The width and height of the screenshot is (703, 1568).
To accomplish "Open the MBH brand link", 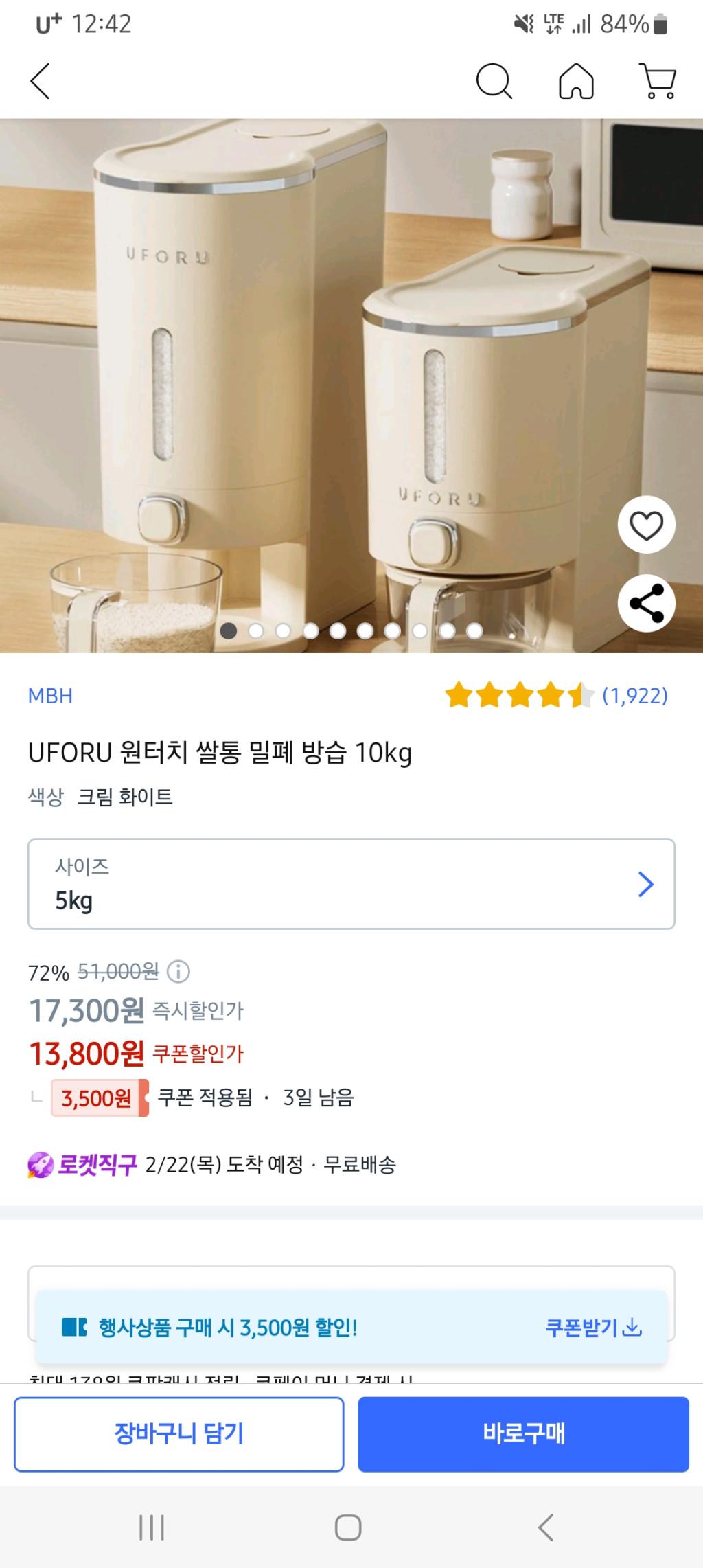I will [50, 696].
